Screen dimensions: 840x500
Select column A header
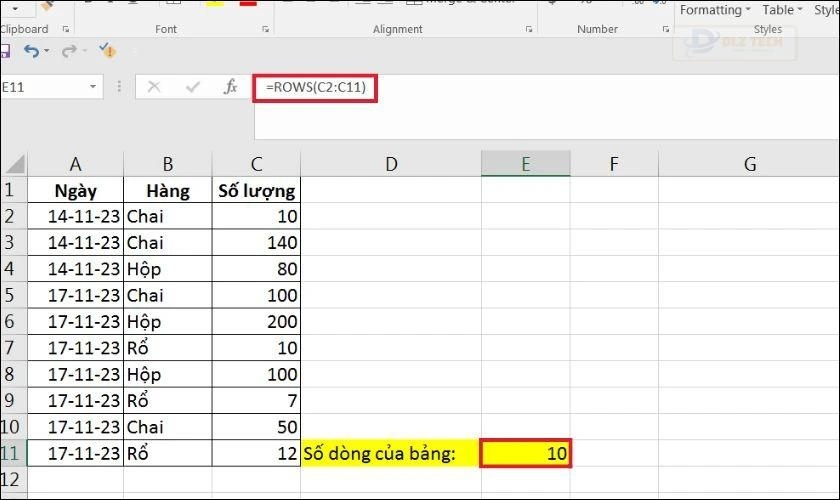(76, 164)
